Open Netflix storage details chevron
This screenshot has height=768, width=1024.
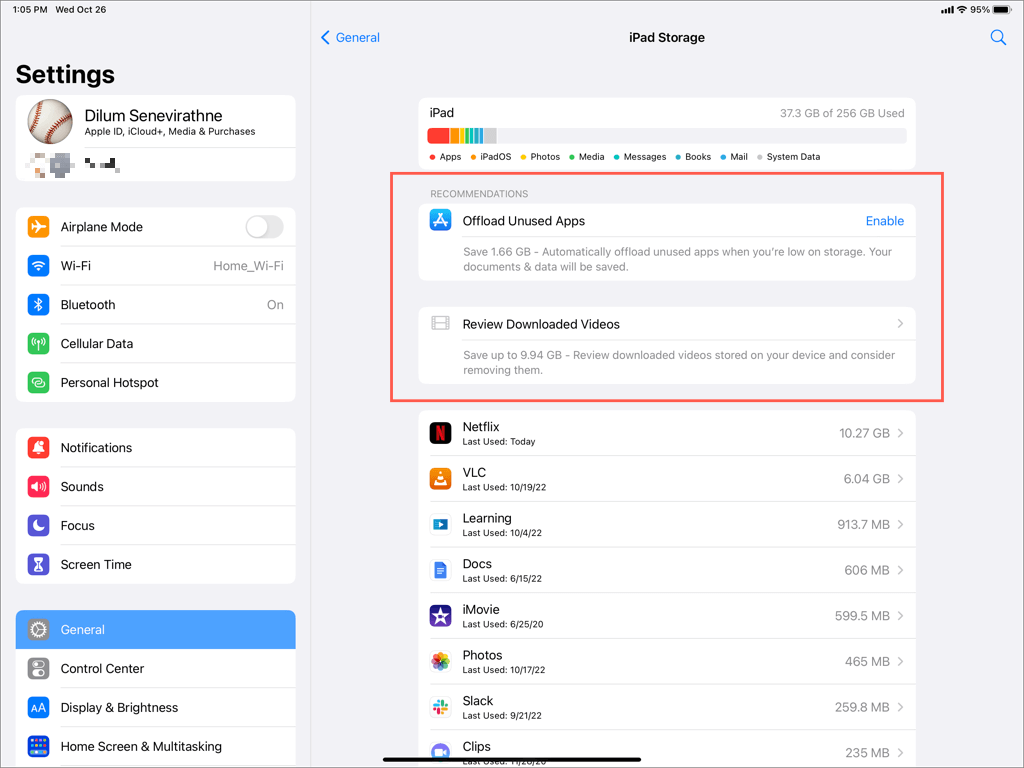pyautogui.click(x=900, y=433)
